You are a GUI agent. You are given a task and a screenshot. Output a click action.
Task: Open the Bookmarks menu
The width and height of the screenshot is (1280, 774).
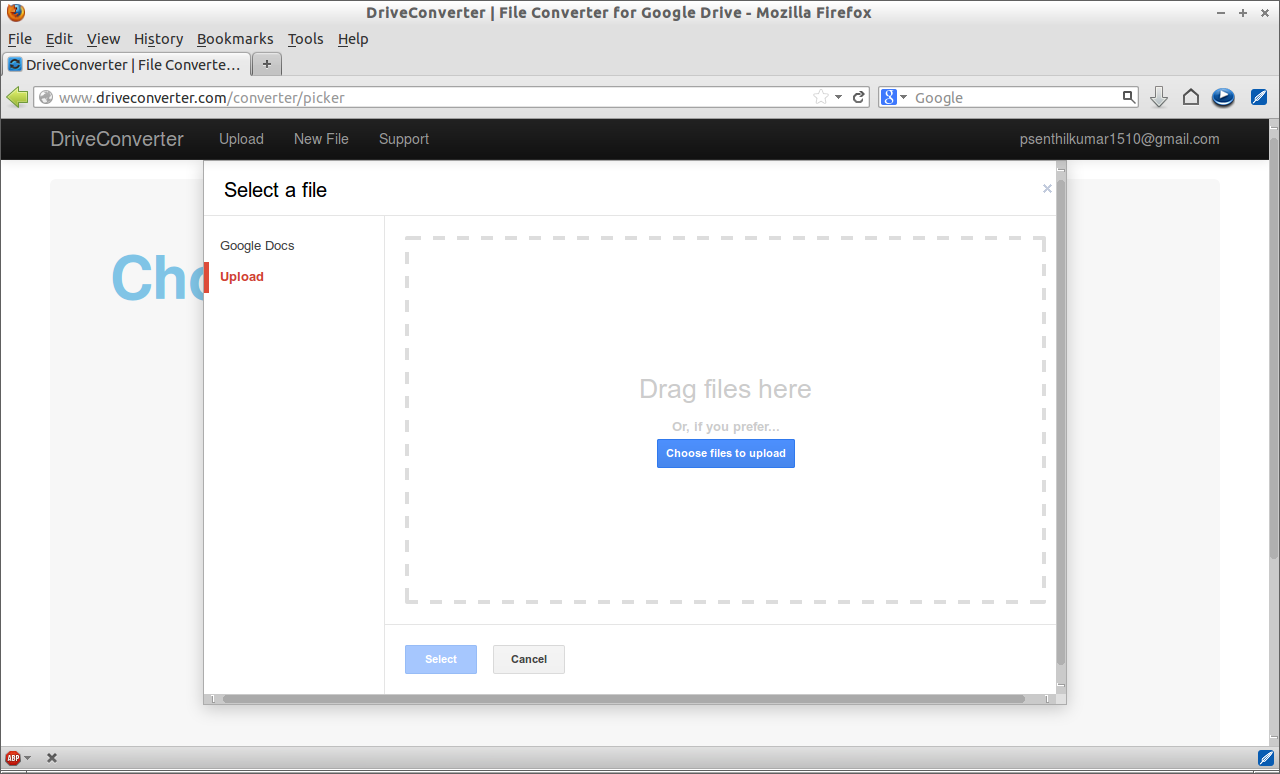coord(235,39)
